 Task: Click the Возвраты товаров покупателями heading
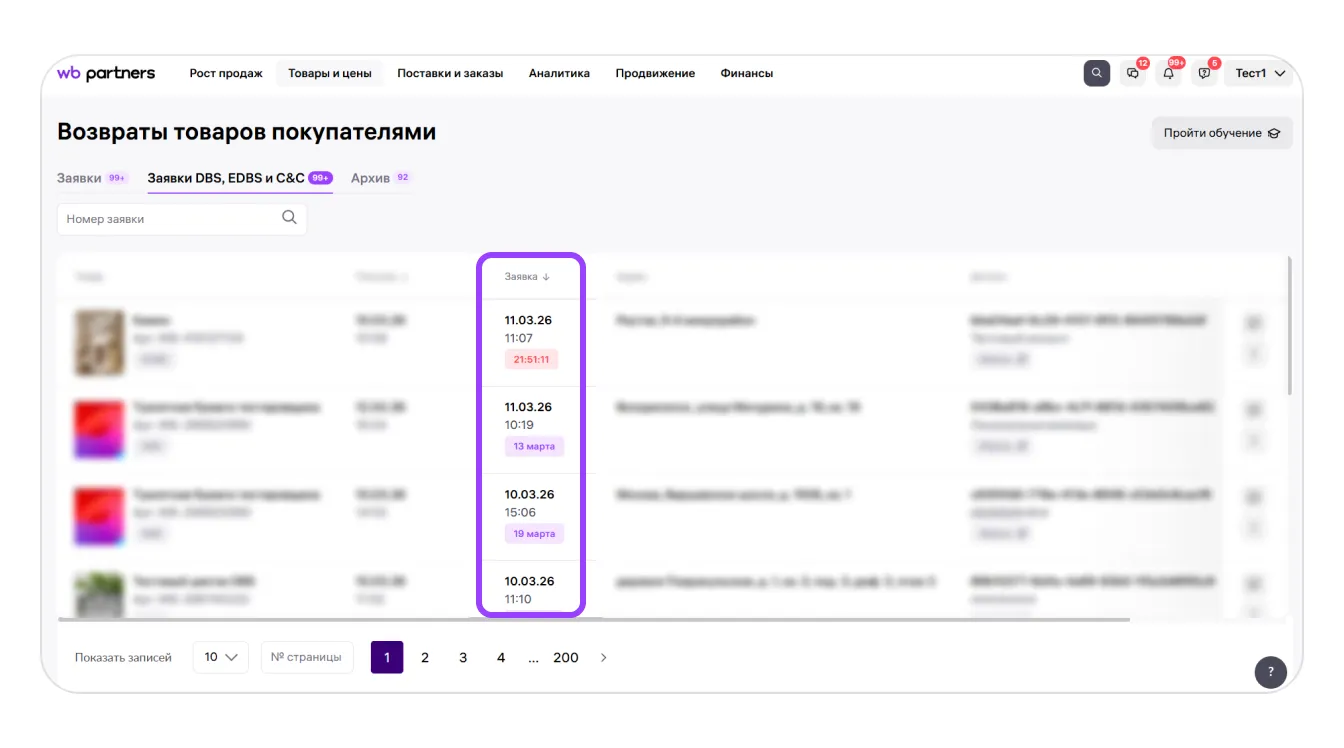click(246, 132)
